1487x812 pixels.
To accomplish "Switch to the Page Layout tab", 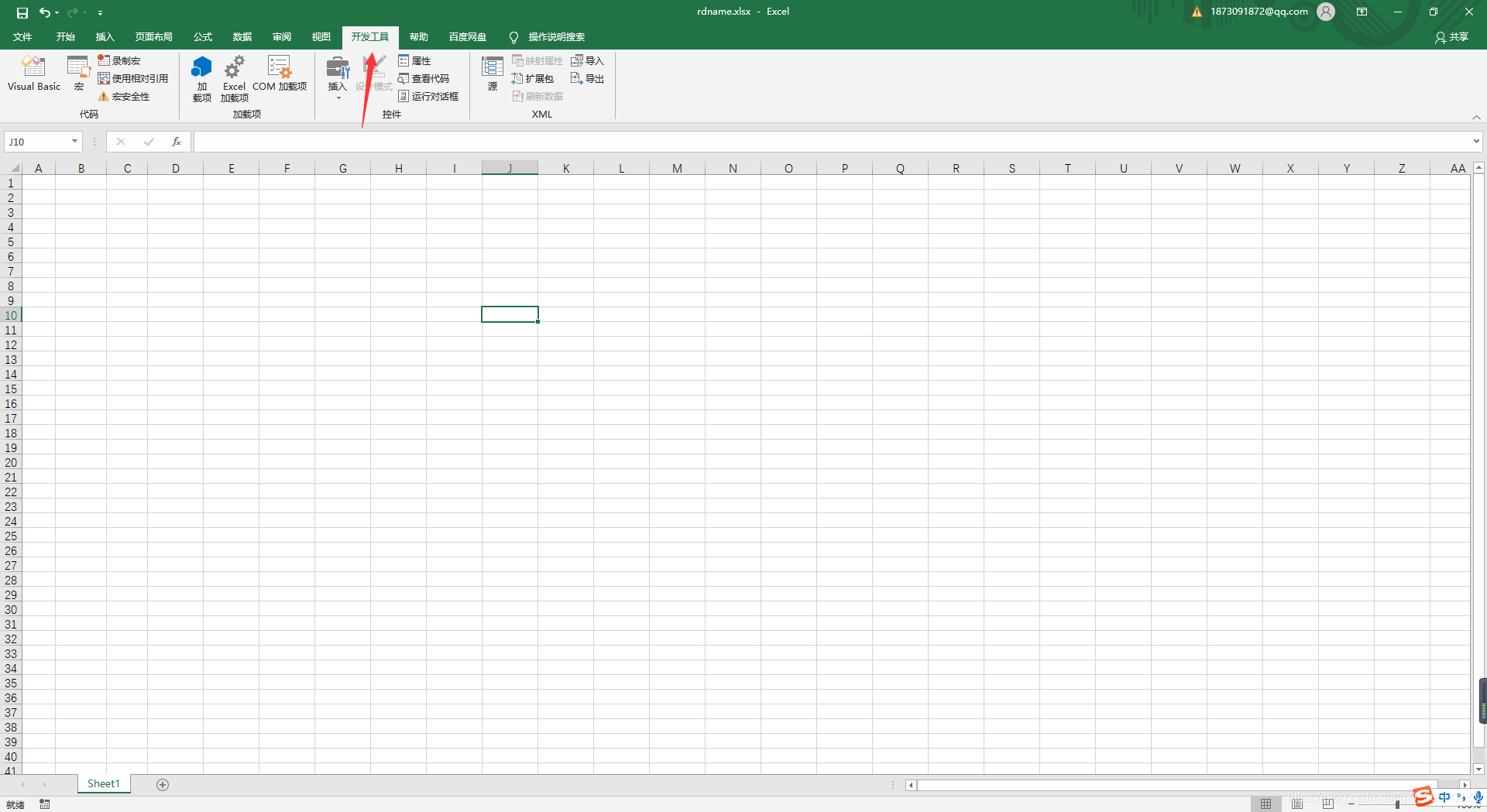I will pyautogui.click(x=153, y=37).
